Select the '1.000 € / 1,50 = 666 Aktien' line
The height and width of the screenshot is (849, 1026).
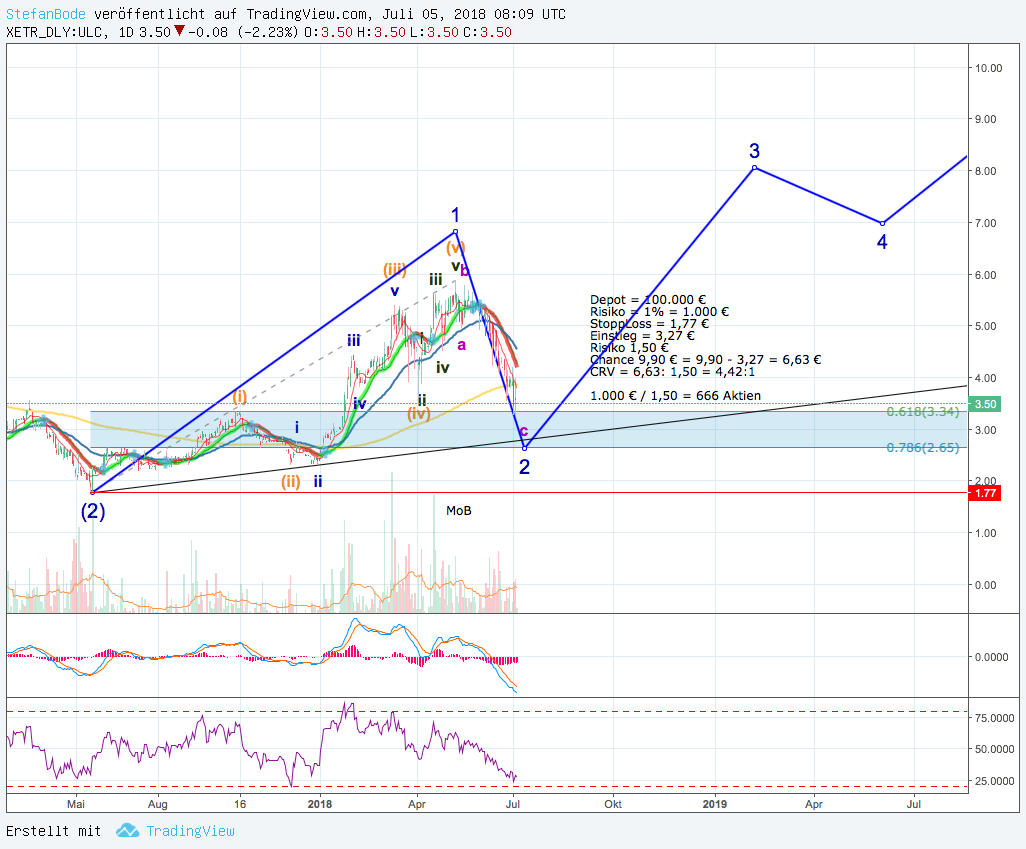(675, 395)
